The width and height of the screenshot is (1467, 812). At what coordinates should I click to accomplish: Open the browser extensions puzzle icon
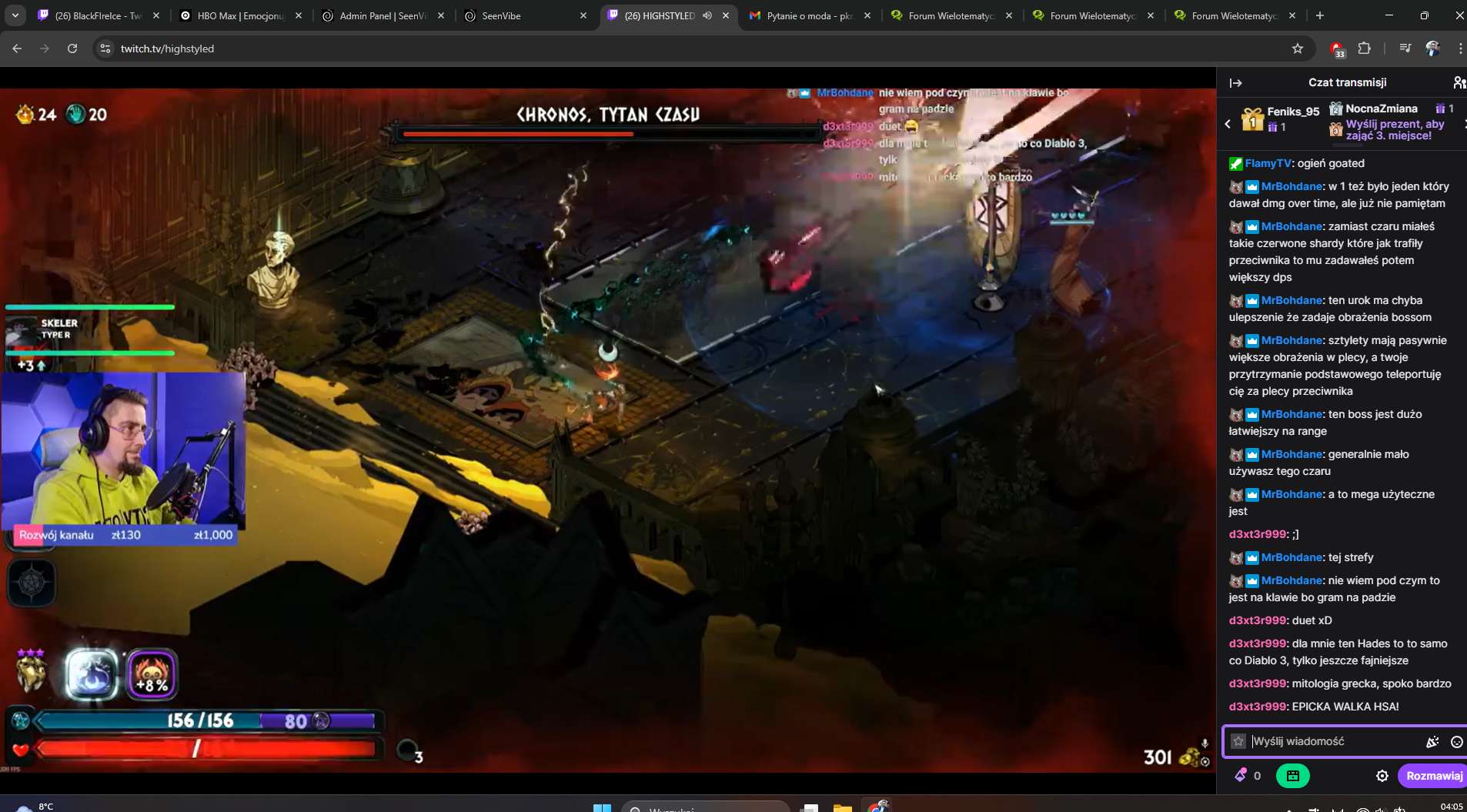(x=1364, y=48)
